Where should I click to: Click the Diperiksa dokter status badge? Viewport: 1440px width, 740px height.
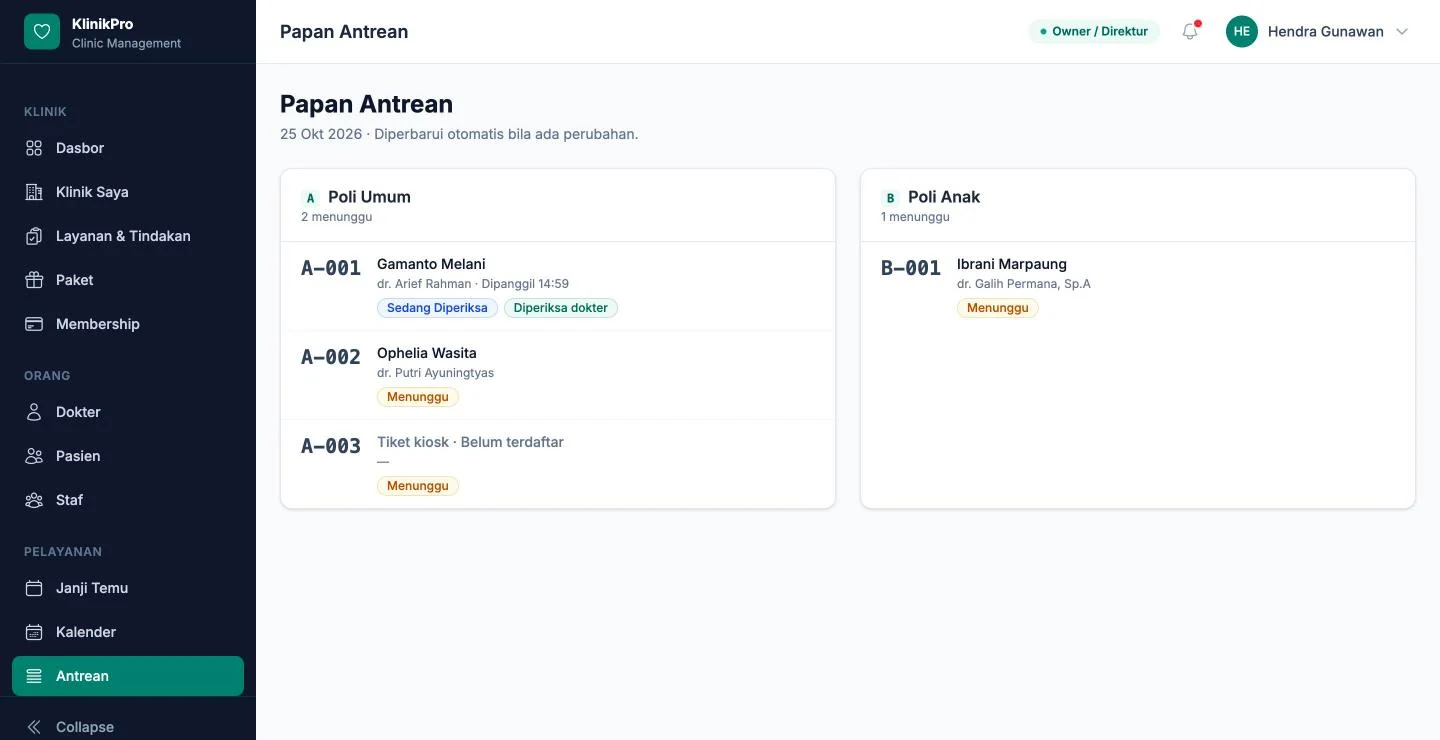(561, 308)
